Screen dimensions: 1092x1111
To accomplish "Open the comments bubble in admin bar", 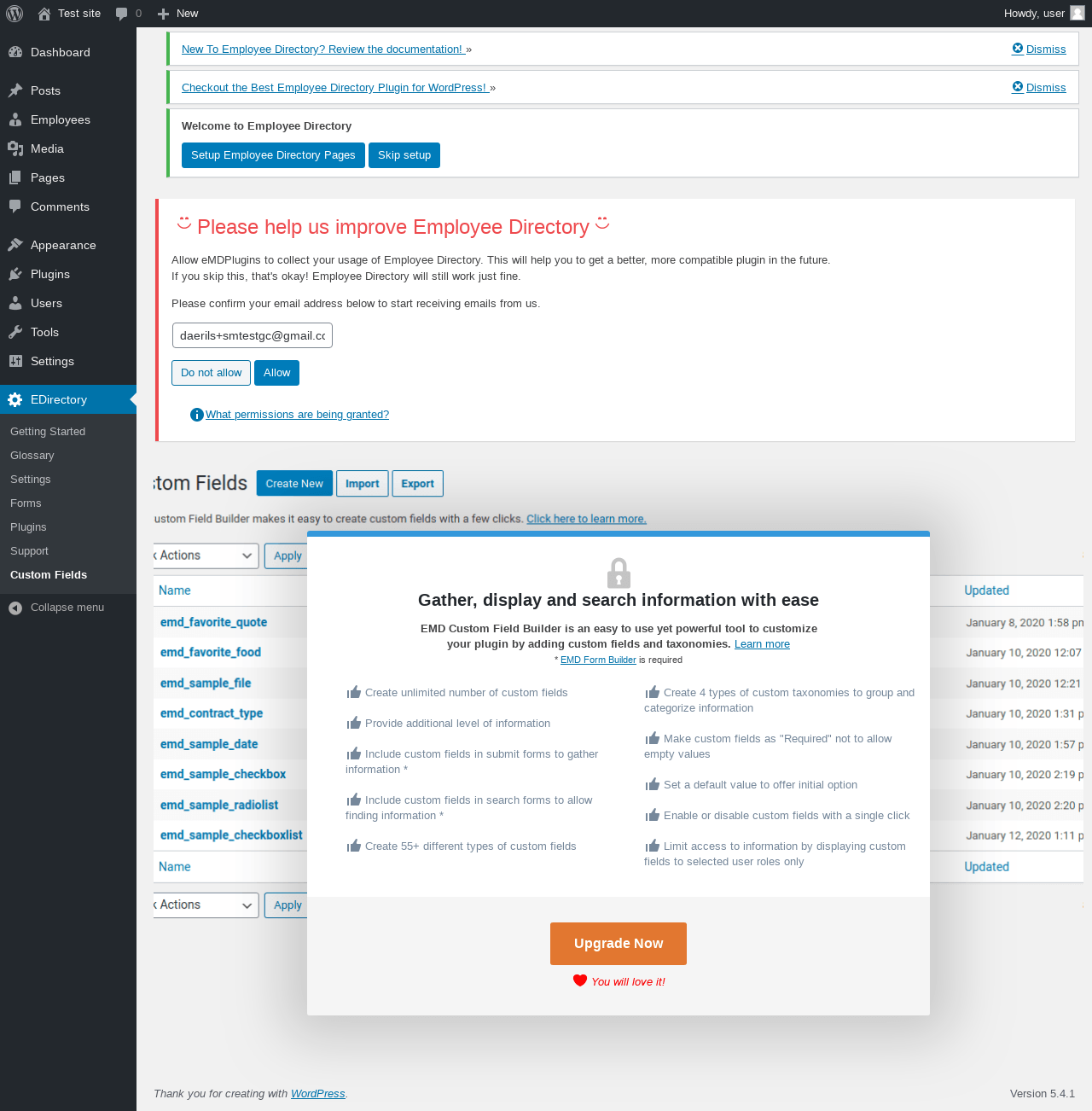I will 122,14.
